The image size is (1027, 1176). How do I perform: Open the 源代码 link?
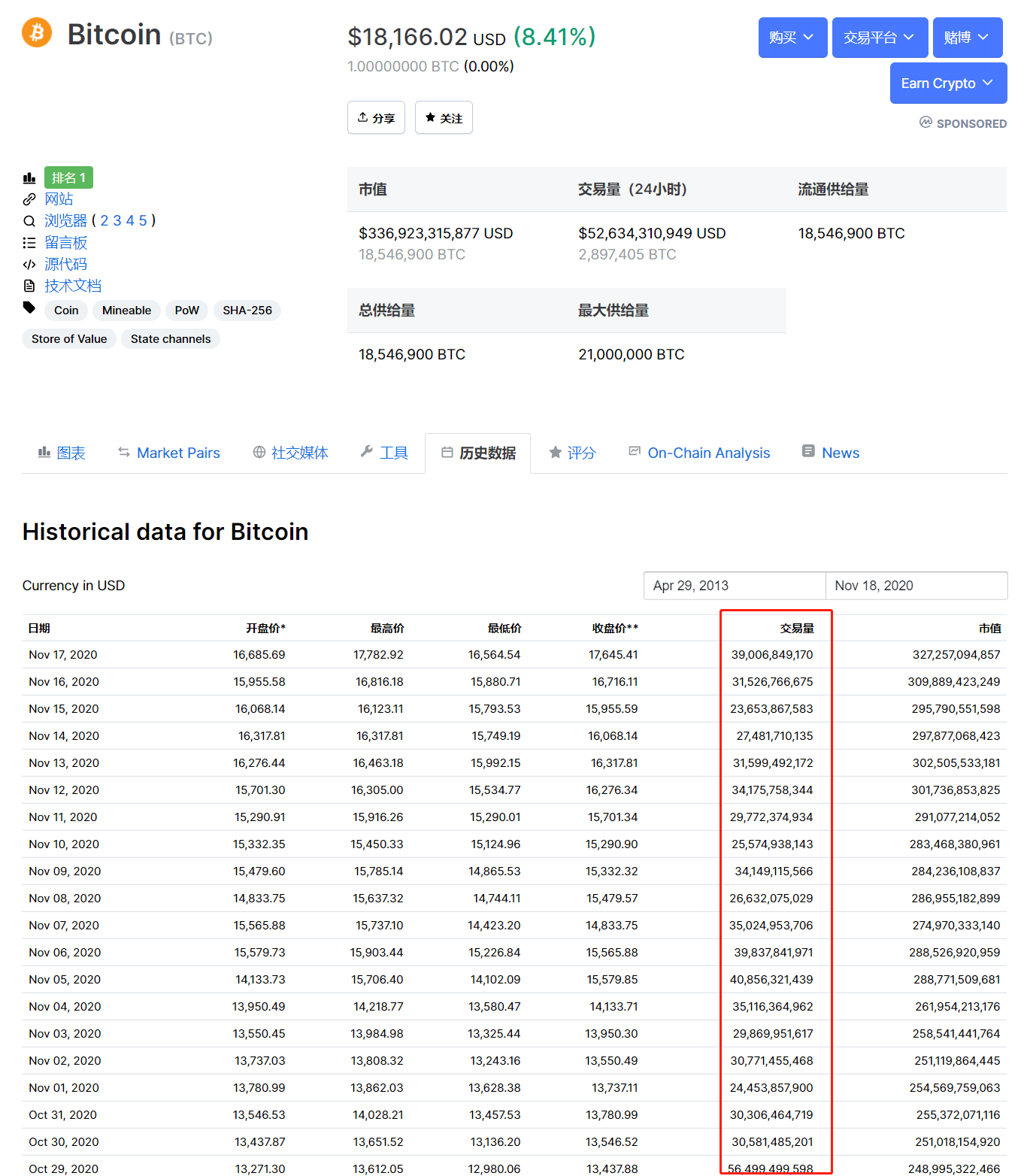(x=65, y=265)
